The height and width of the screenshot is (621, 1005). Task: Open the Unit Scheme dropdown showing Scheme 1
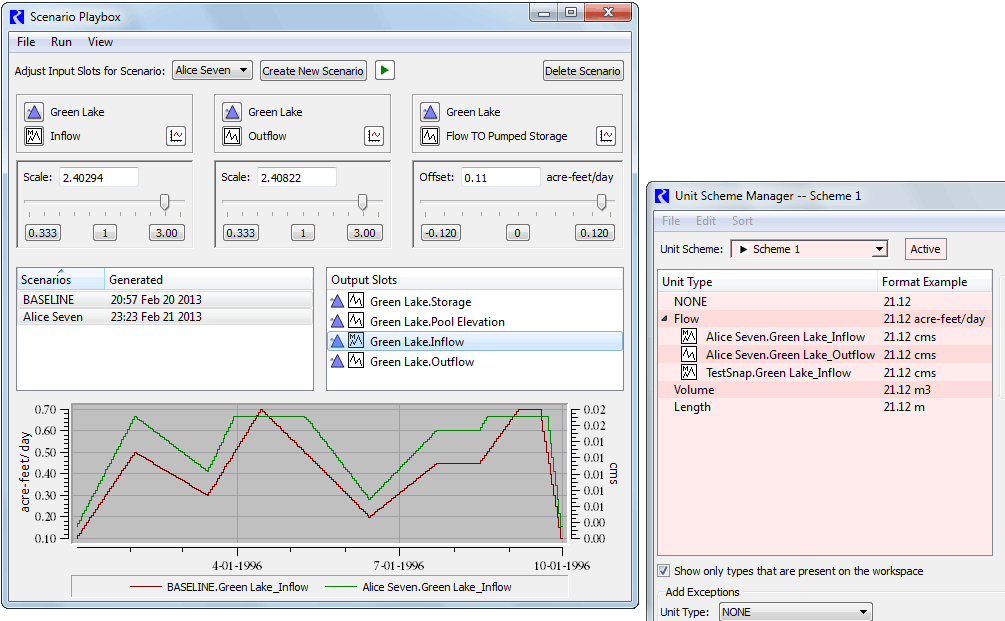point(809,249)
